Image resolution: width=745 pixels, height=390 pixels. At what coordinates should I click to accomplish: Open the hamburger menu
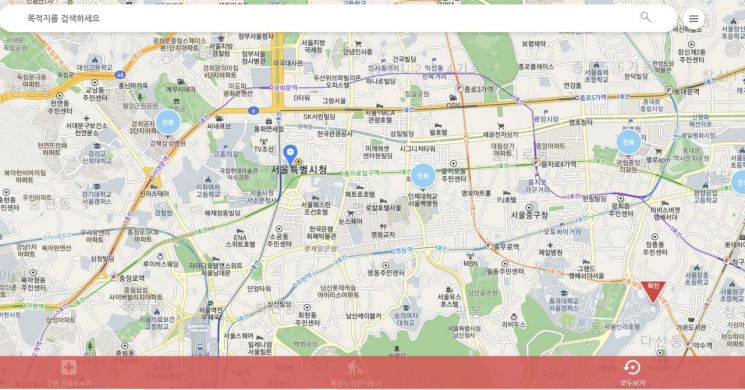[x=693, y=19]
